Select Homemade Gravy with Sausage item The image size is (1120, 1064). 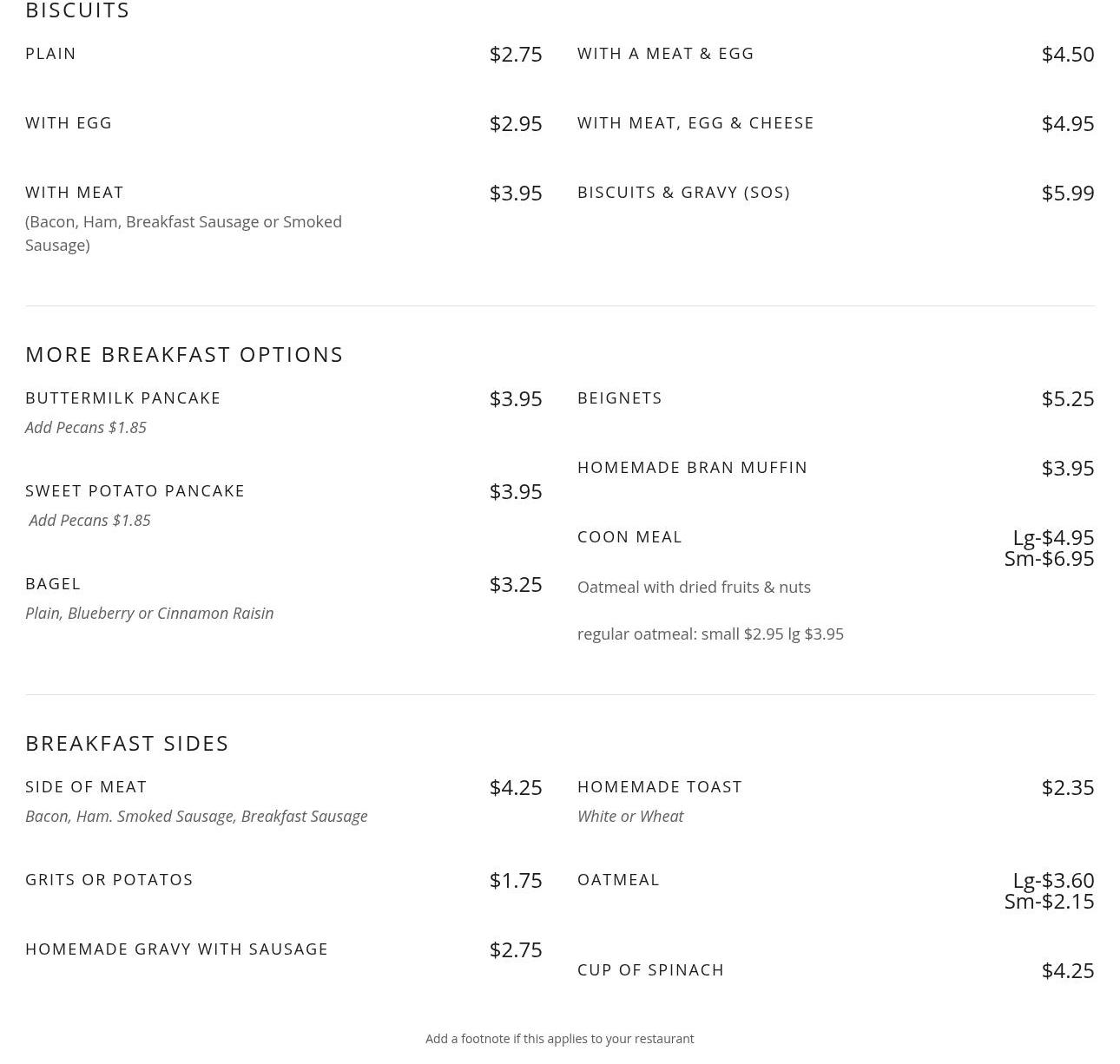pos(176,949)
